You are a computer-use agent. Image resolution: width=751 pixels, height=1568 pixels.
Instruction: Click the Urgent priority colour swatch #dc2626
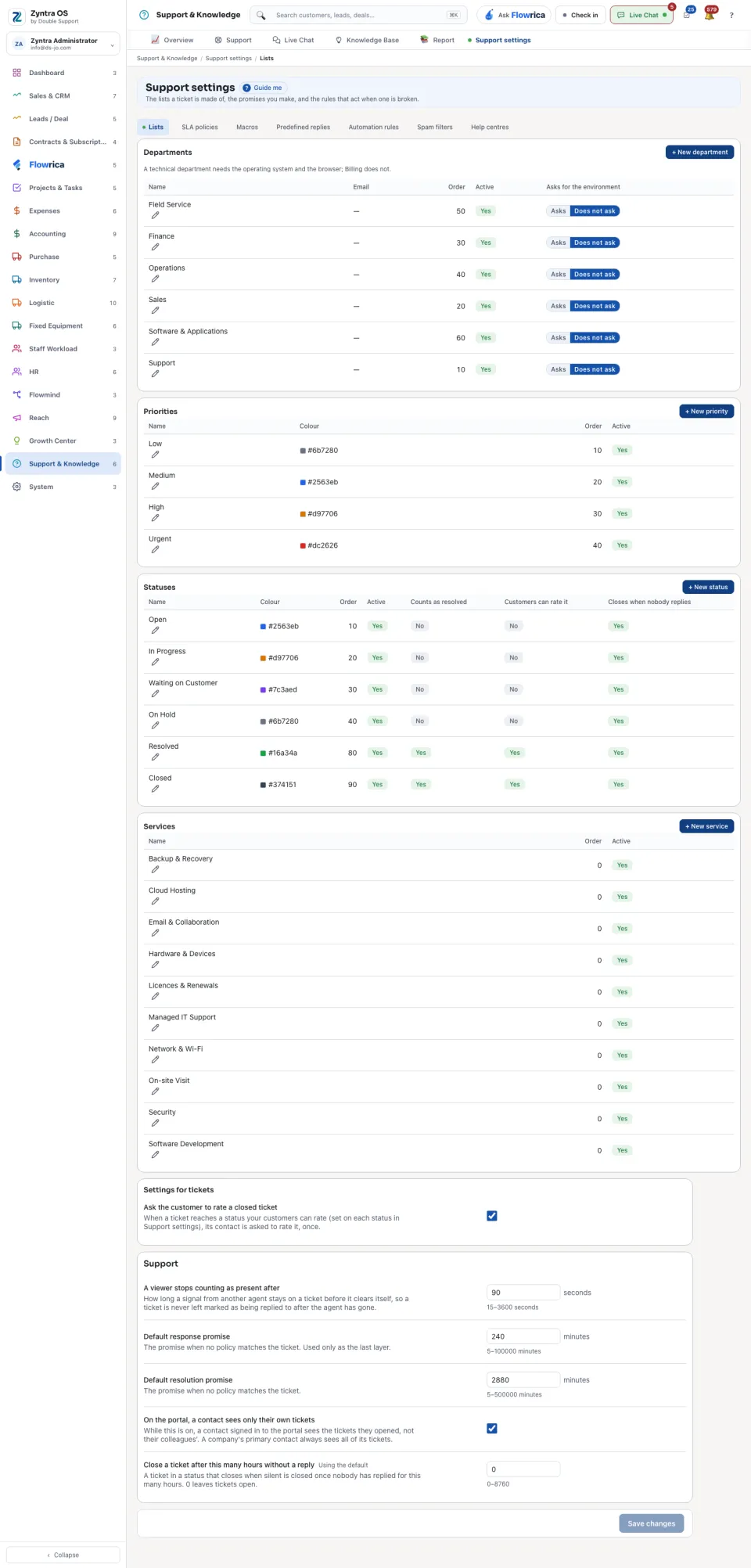[x=303, y=545]
